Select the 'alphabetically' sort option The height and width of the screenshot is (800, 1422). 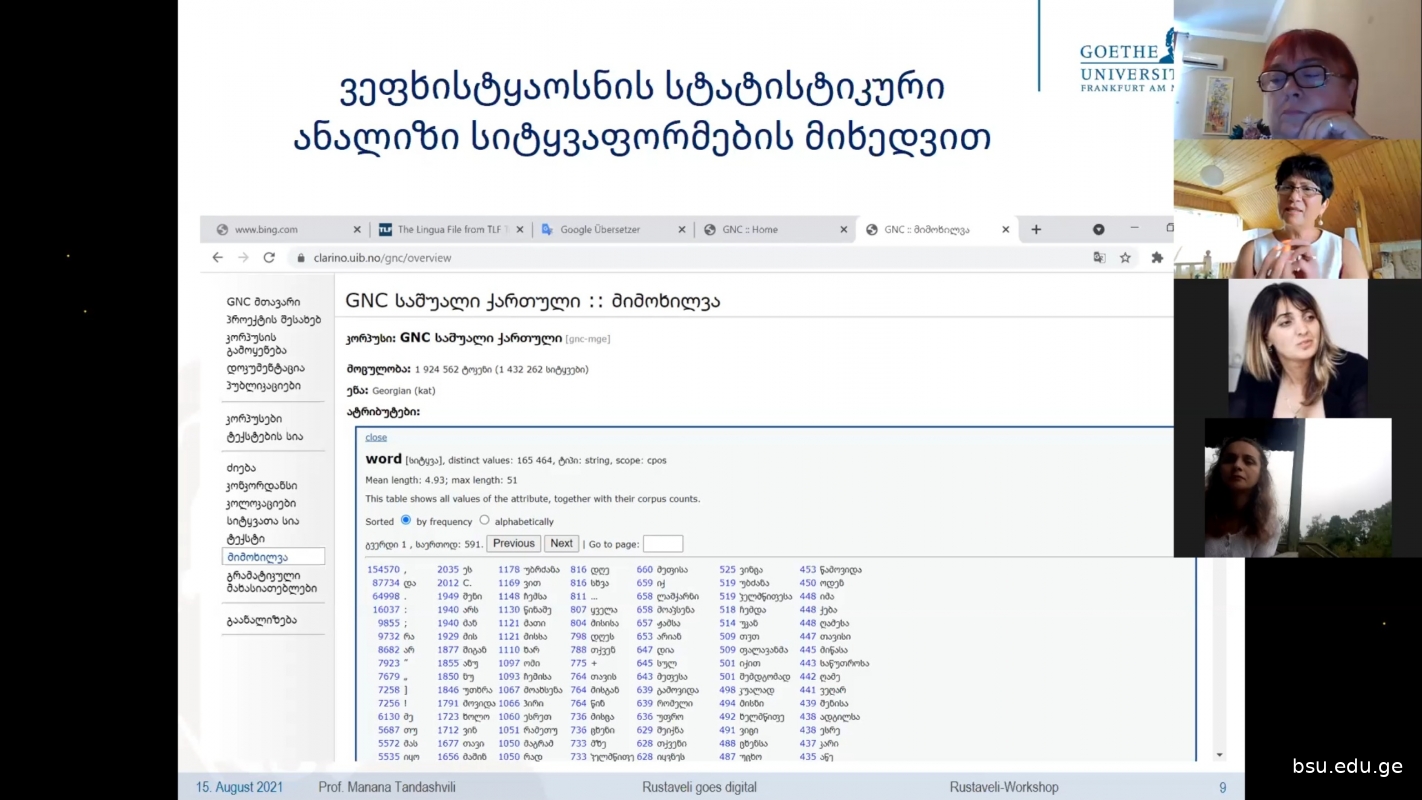[x=484, y=520]
